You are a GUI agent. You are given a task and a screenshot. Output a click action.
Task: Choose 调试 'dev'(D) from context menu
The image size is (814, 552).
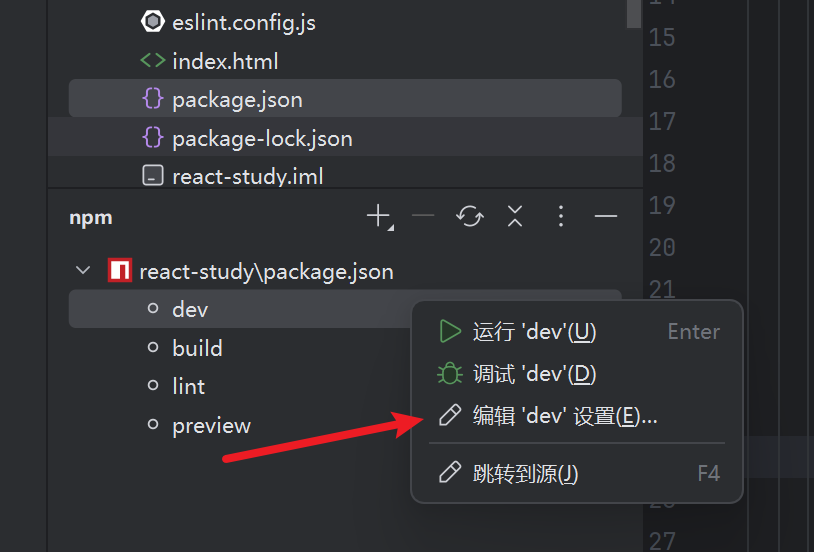pyautogui.click(x=577, y=373)
